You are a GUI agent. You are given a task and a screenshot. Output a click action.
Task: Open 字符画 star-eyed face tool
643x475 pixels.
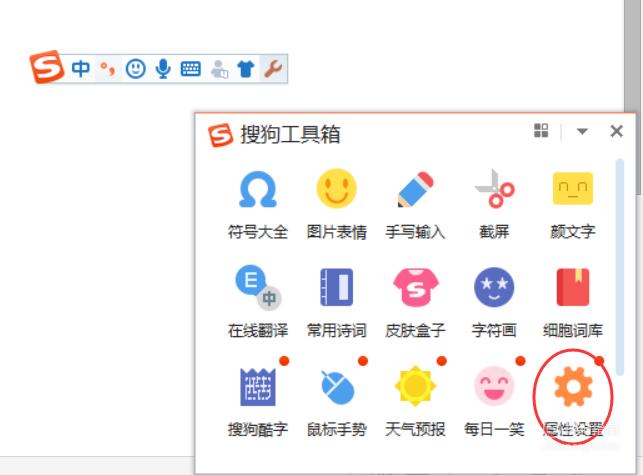point(494,302)
